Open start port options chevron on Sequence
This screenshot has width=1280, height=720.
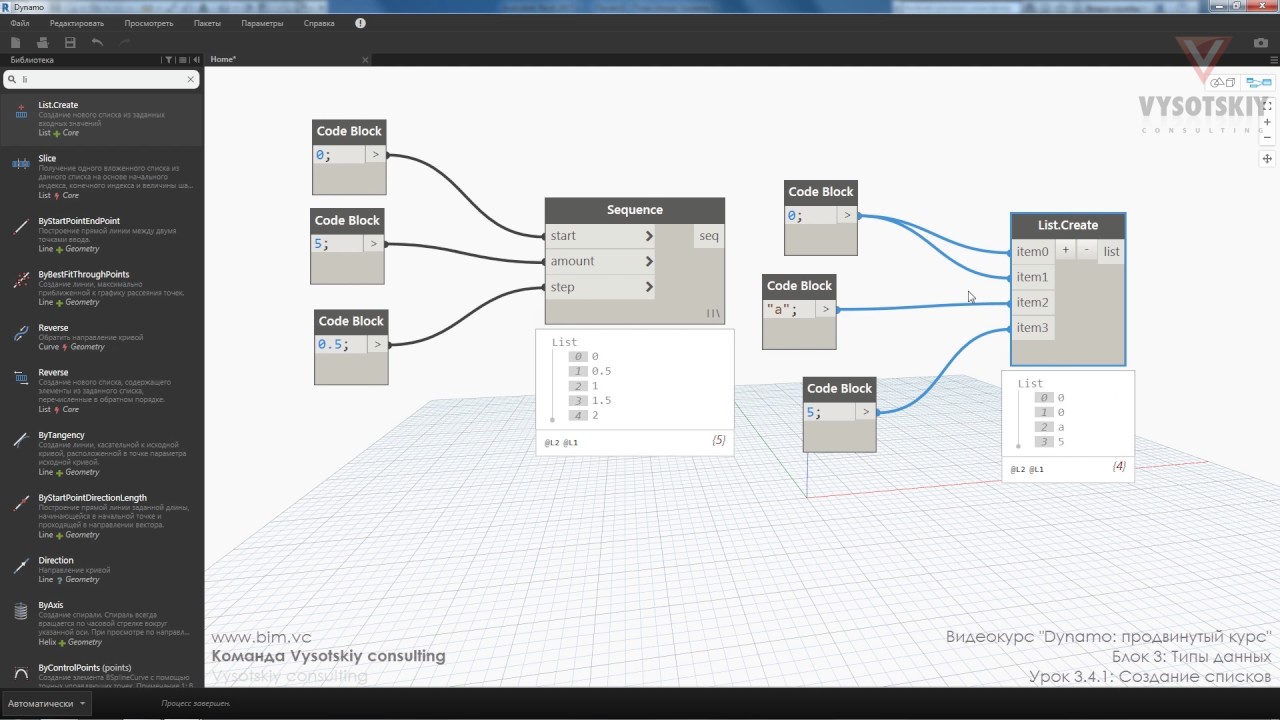click(x=649, y=236)
